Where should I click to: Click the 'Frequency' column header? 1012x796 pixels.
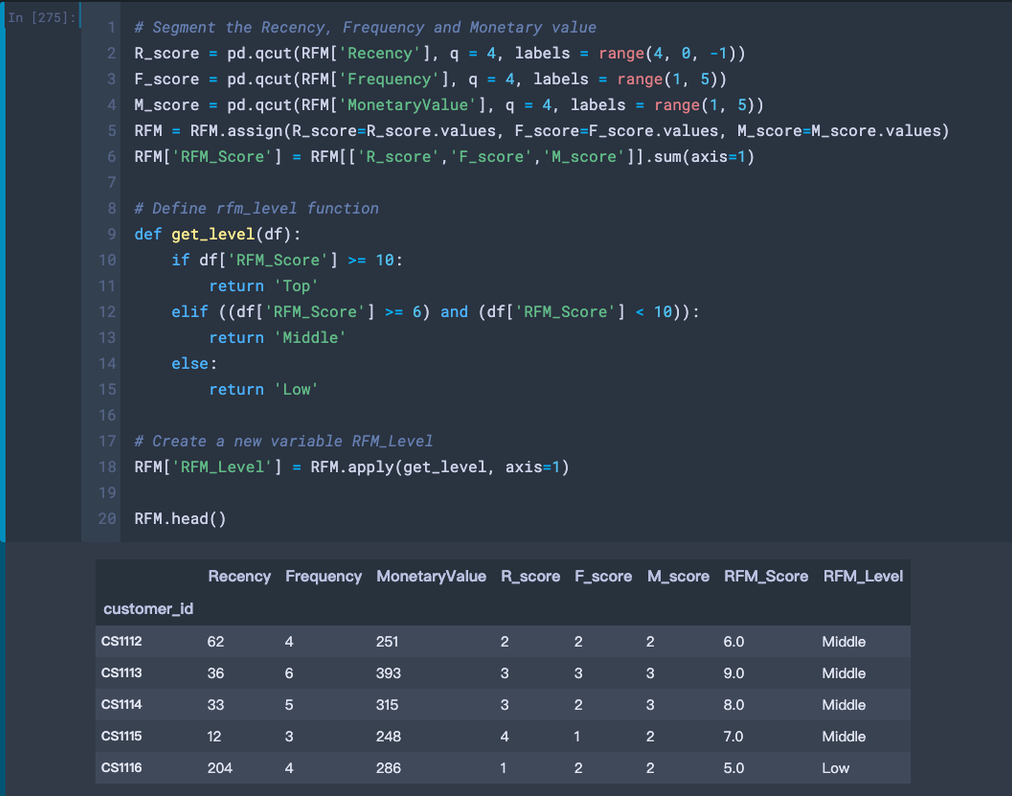[x=323, y=577]
